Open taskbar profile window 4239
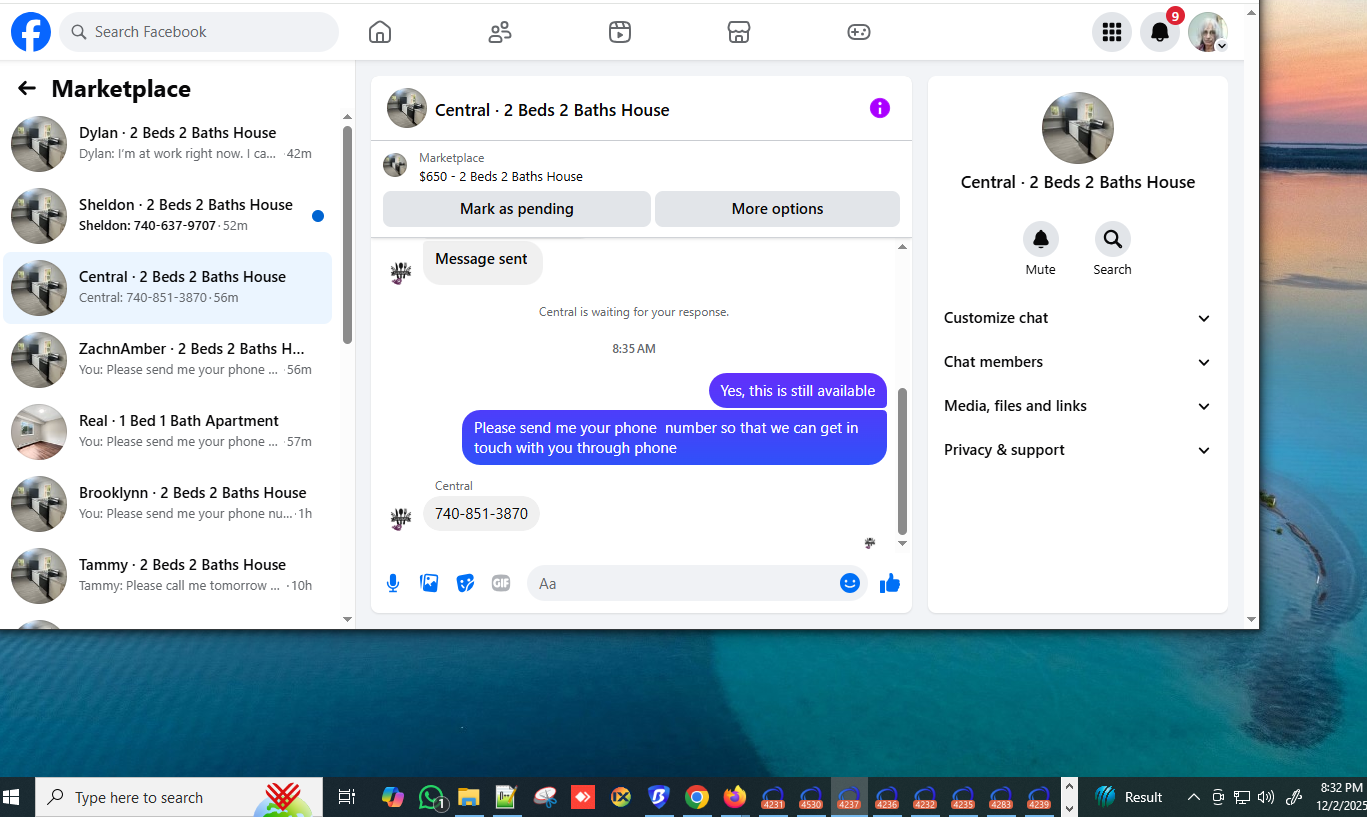Image resolution: width=1367 pixels, height=817 pixels. (x=1039, y=797)
